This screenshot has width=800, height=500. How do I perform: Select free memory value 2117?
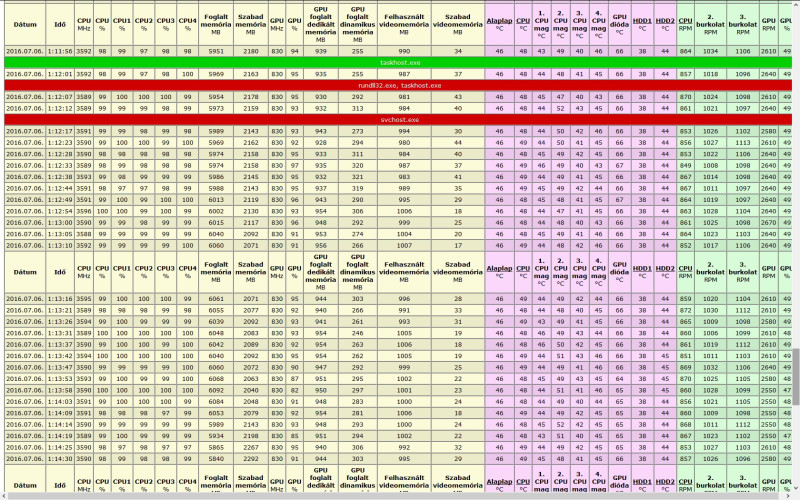tap(251, 222)
